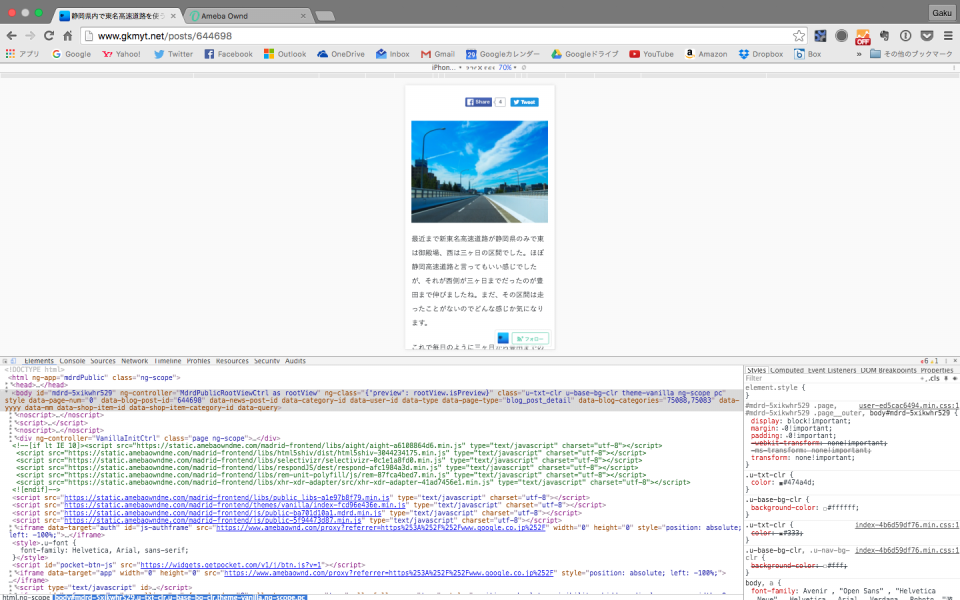
Task: Click the address bar URL field
Action: [444, 36]
